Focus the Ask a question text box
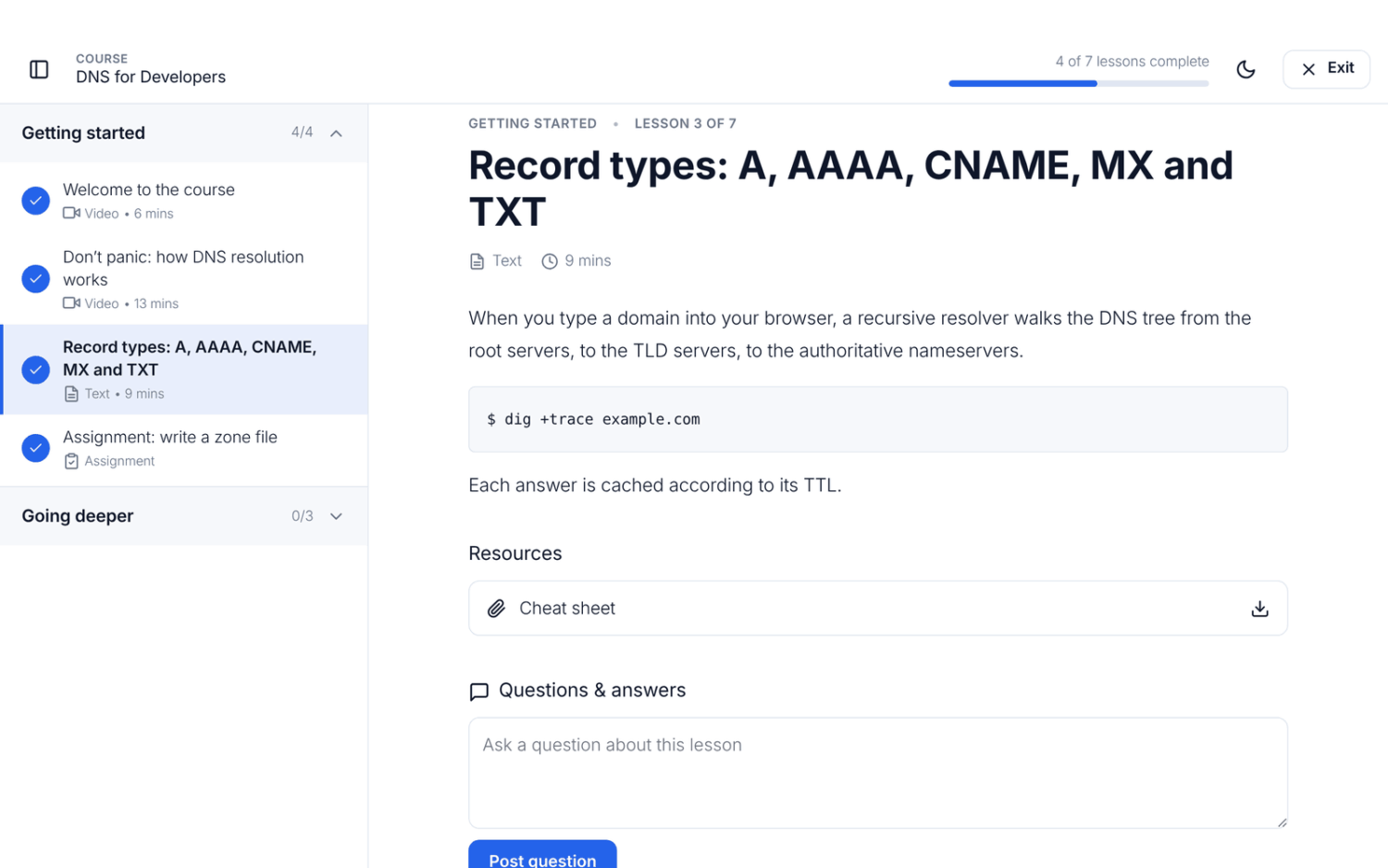Screen dimensions: 1388x868 pyautogui.click(x=877, y=773)
